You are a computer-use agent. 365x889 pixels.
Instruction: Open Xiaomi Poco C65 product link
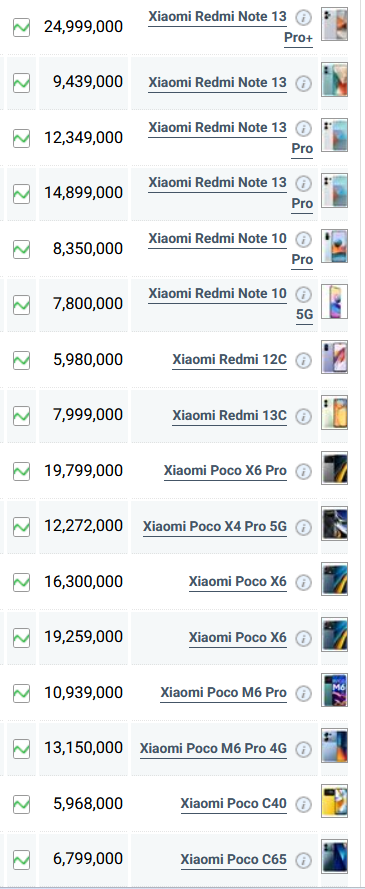[x=234, y=860]
